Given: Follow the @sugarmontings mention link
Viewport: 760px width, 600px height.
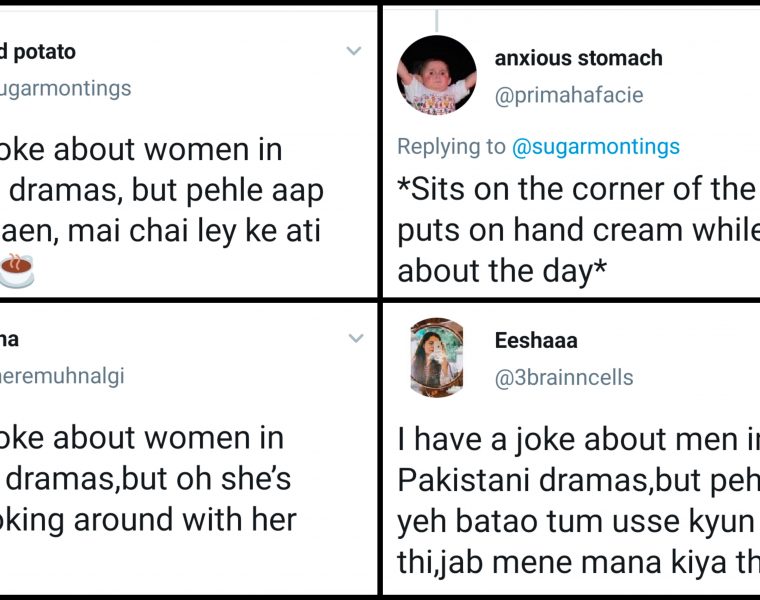Looking at the screenshot, I should (595, 146).
